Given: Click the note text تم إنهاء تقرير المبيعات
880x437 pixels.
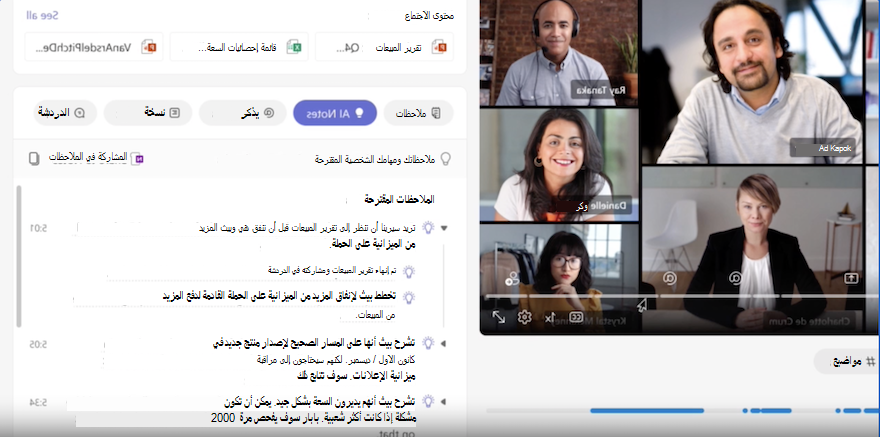Looking at the screenshot, I should 332,270.
